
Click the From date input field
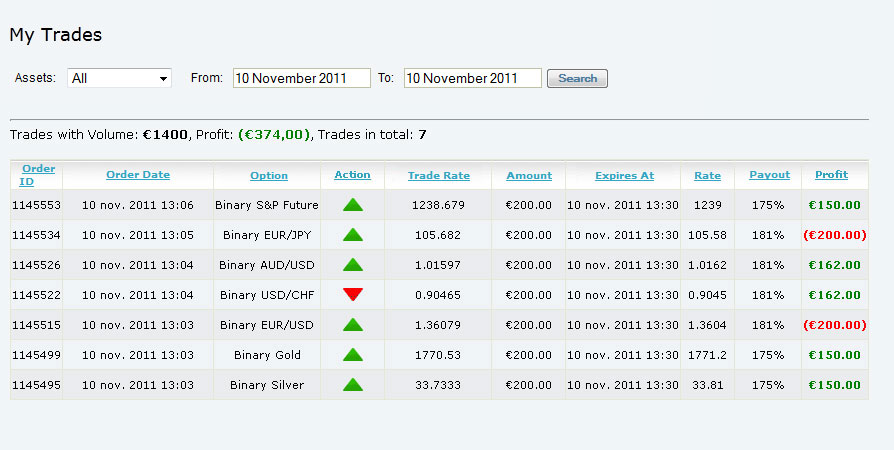tap(301, 78)
